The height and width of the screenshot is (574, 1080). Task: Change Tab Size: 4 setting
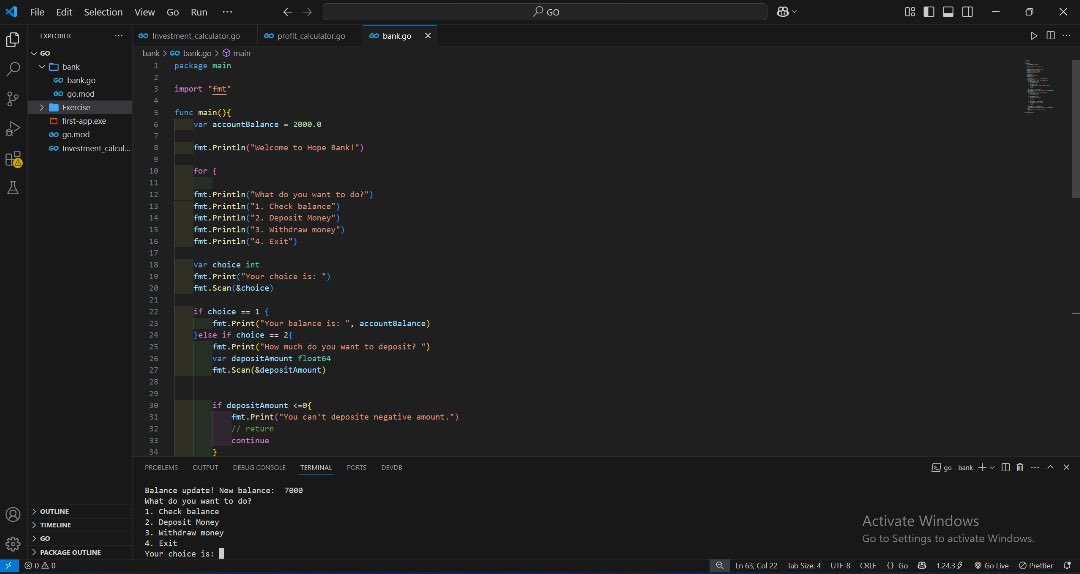click(804, 566)
